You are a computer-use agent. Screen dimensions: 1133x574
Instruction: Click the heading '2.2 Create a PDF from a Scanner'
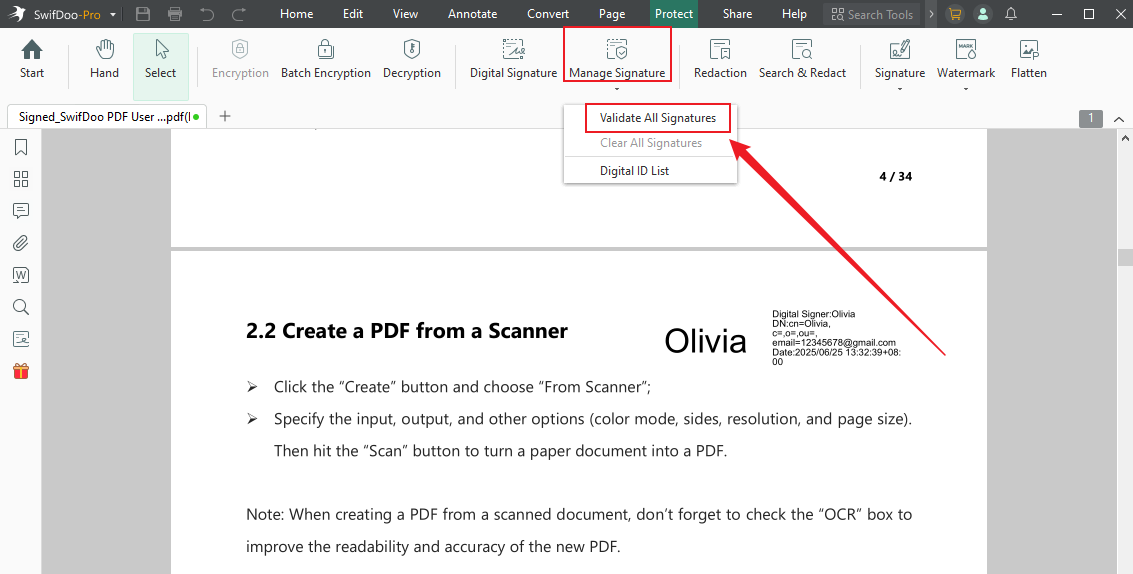coord(407,330)
